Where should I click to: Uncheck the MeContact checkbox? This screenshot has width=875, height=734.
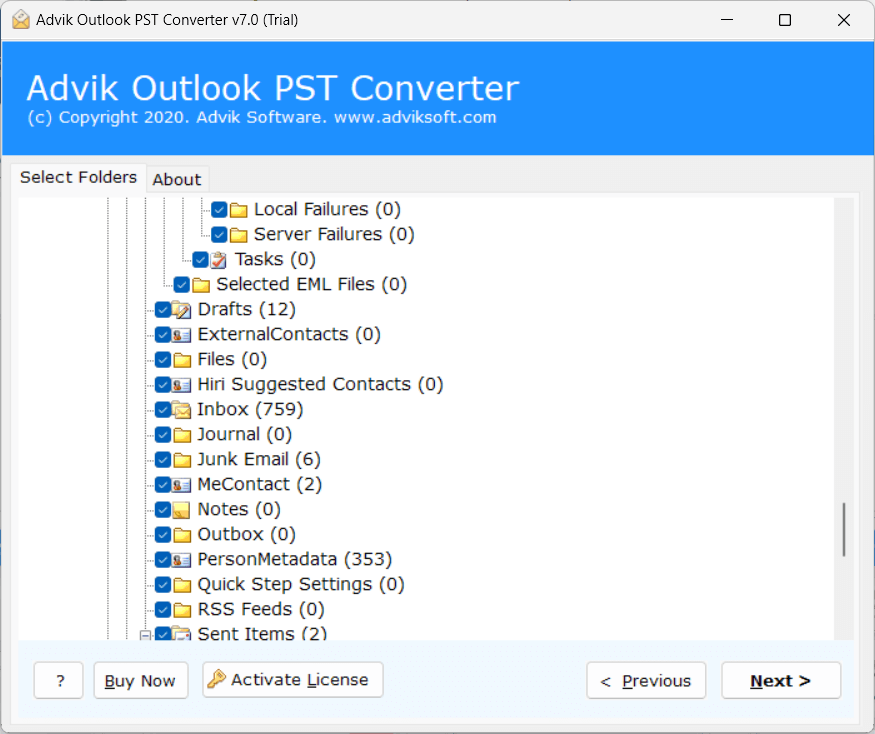pyautogui.click(x=163, y=485)
